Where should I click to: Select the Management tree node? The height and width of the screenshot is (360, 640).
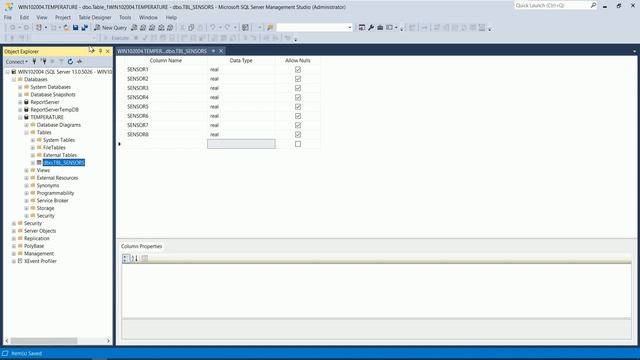click(39, 253)
